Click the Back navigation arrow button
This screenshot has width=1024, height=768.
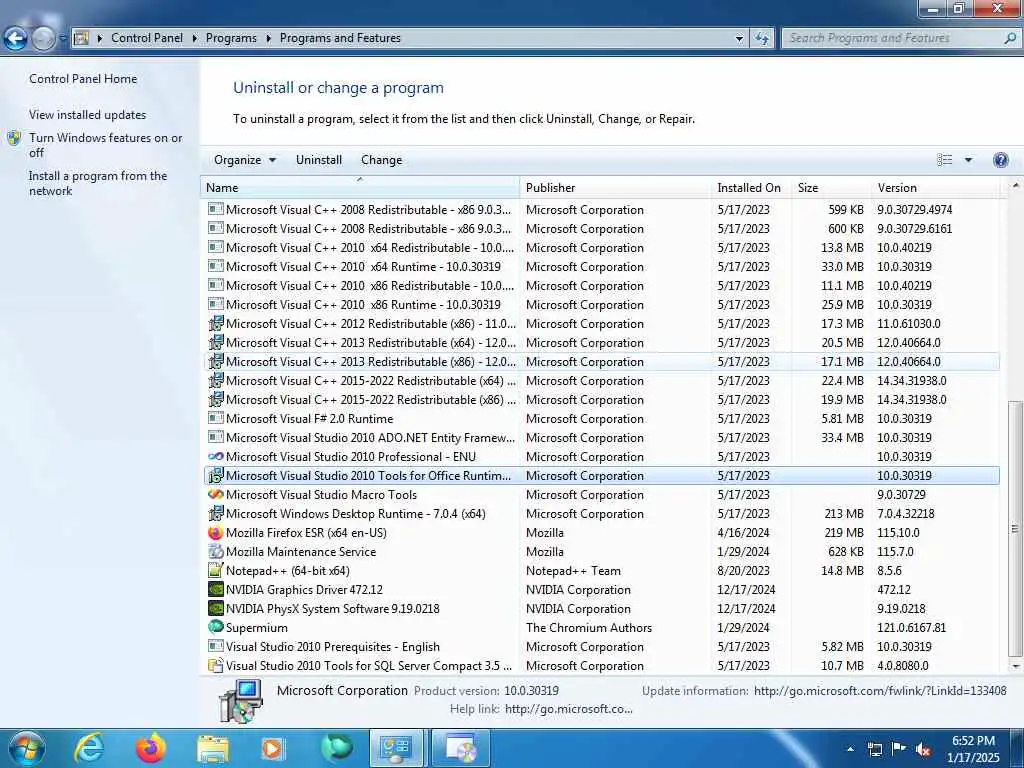[x=15, y=39]
